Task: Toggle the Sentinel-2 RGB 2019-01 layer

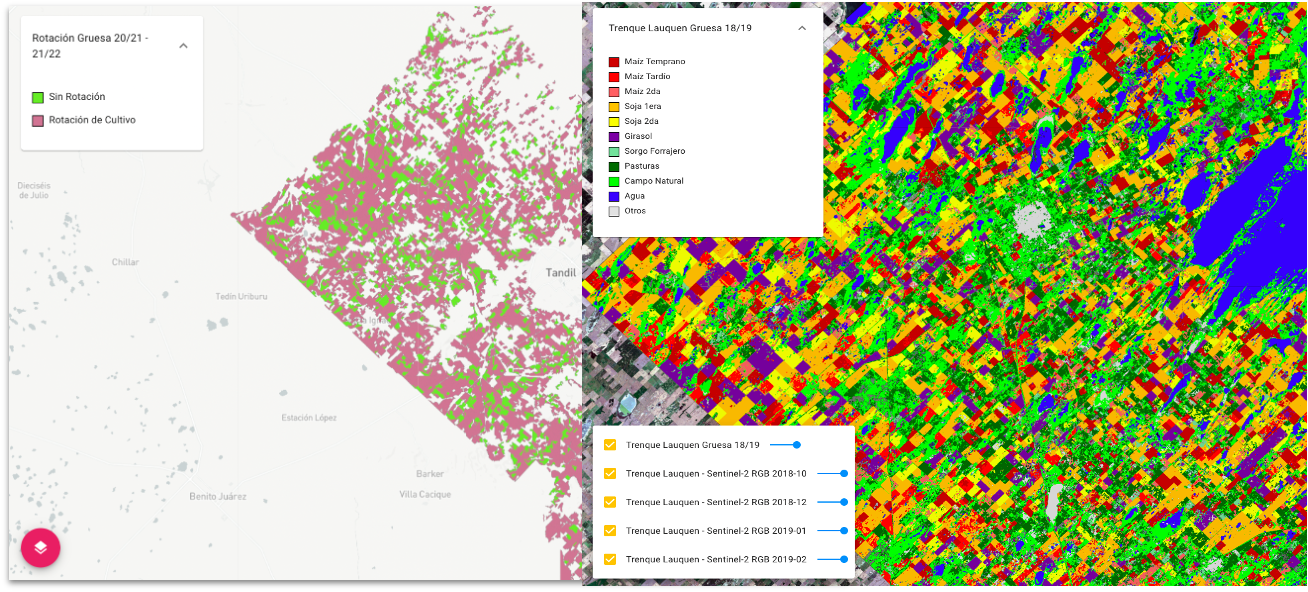Action: tap(609, 530)
